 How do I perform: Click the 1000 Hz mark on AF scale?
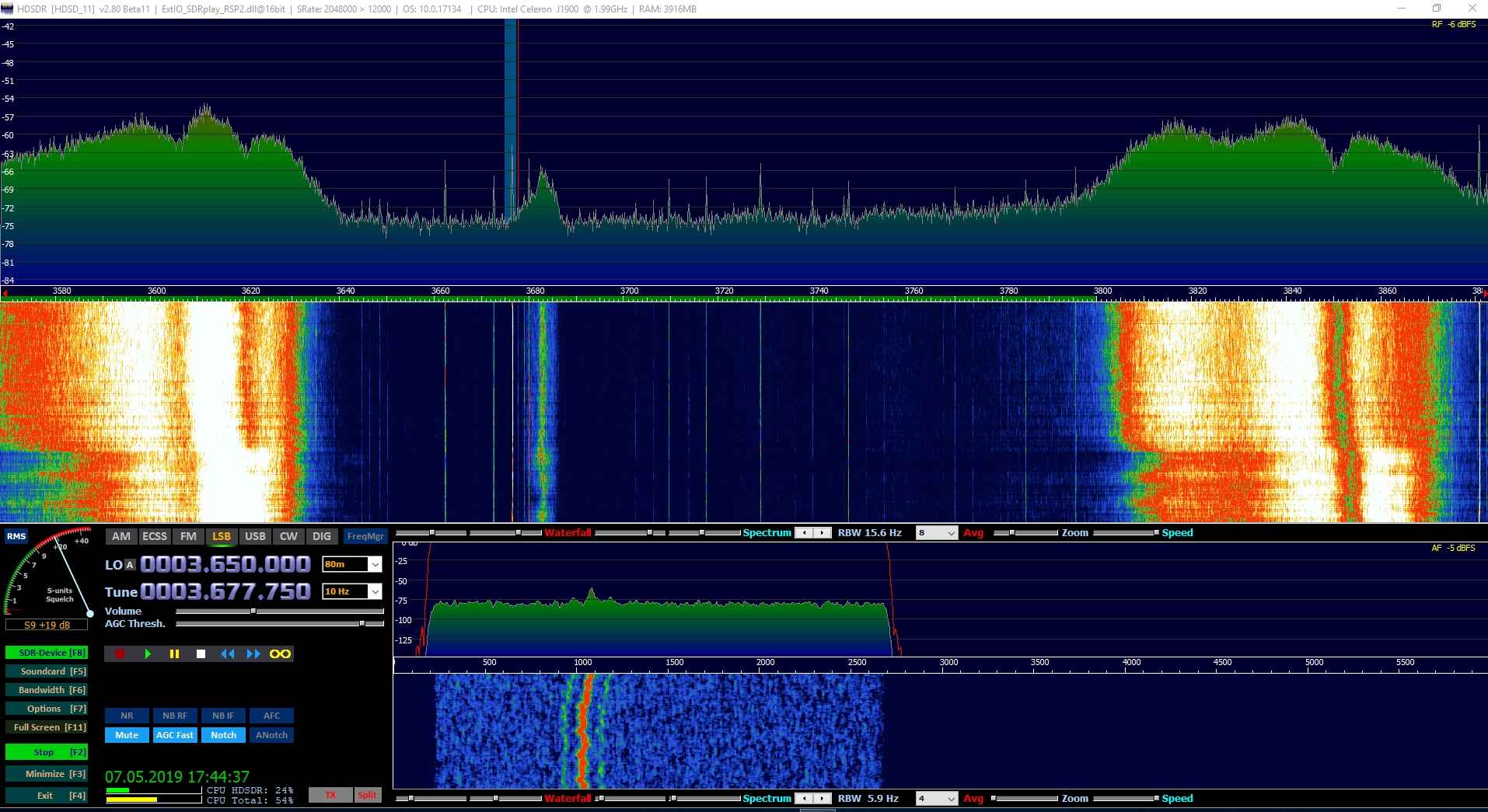click(x=583, y=662)
